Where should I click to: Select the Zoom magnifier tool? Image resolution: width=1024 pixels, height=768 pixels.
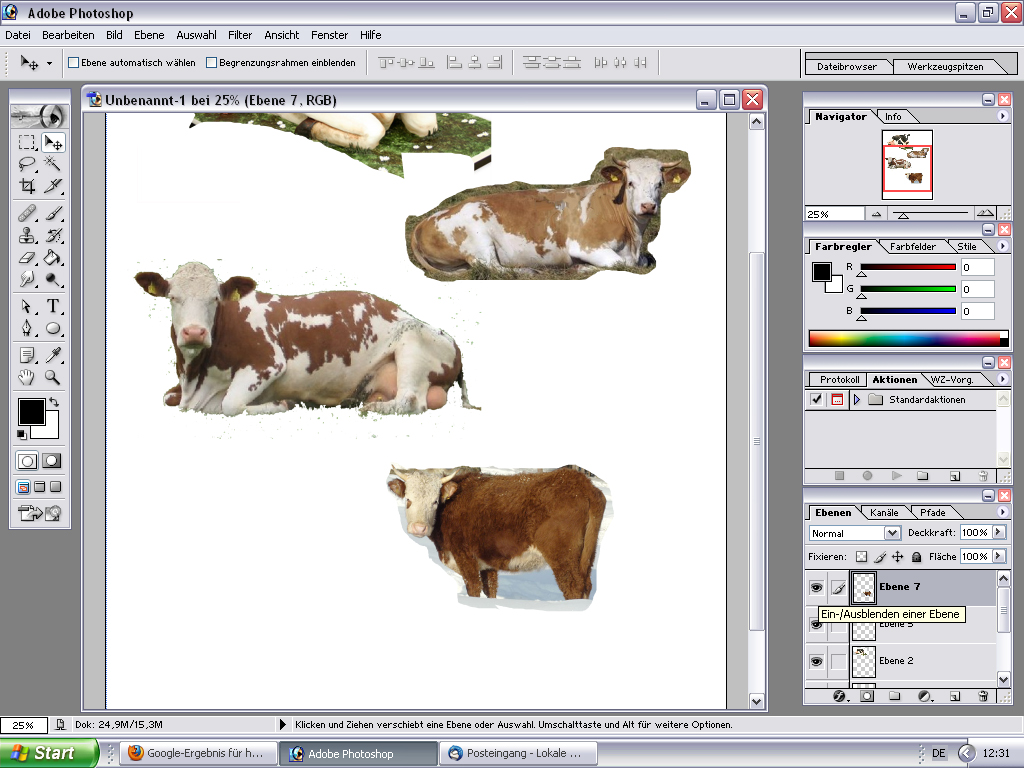click(52, 377)
